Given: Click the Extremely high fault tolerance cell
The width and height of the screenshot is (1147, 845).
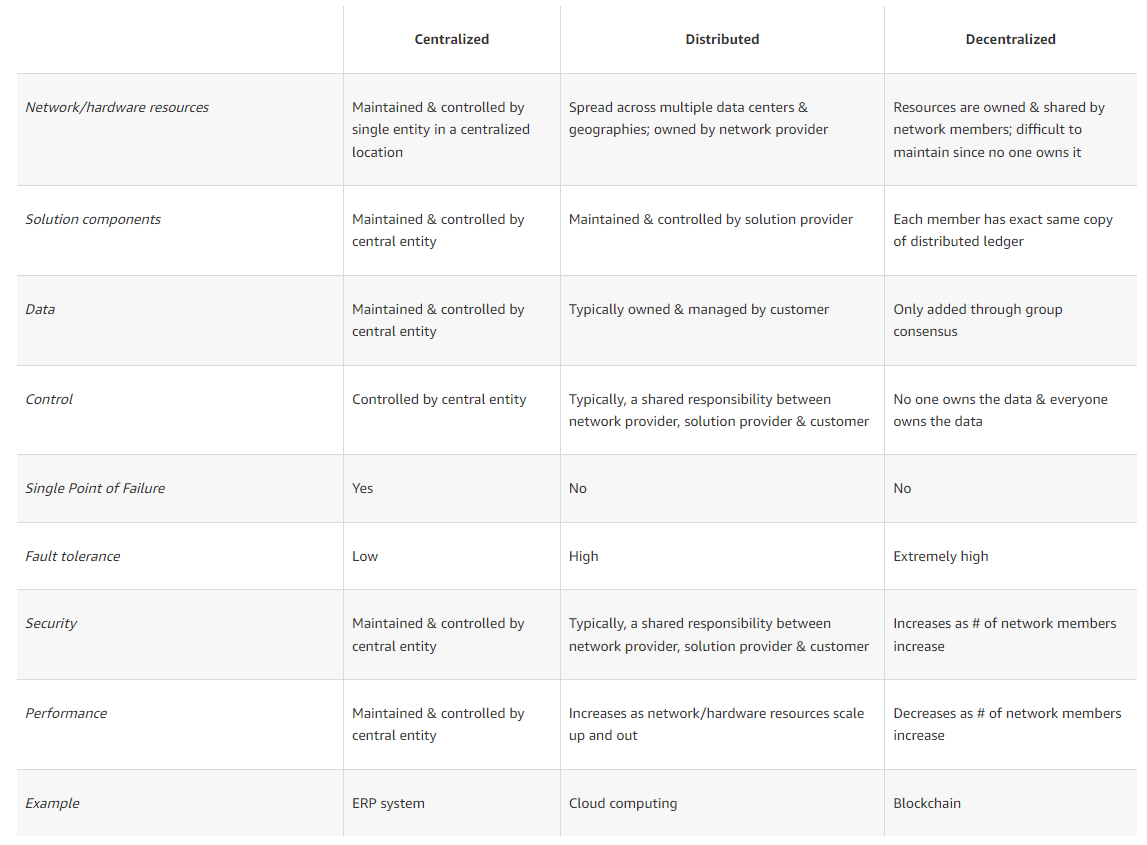Looking at the screenshot, I should [940, 556].
